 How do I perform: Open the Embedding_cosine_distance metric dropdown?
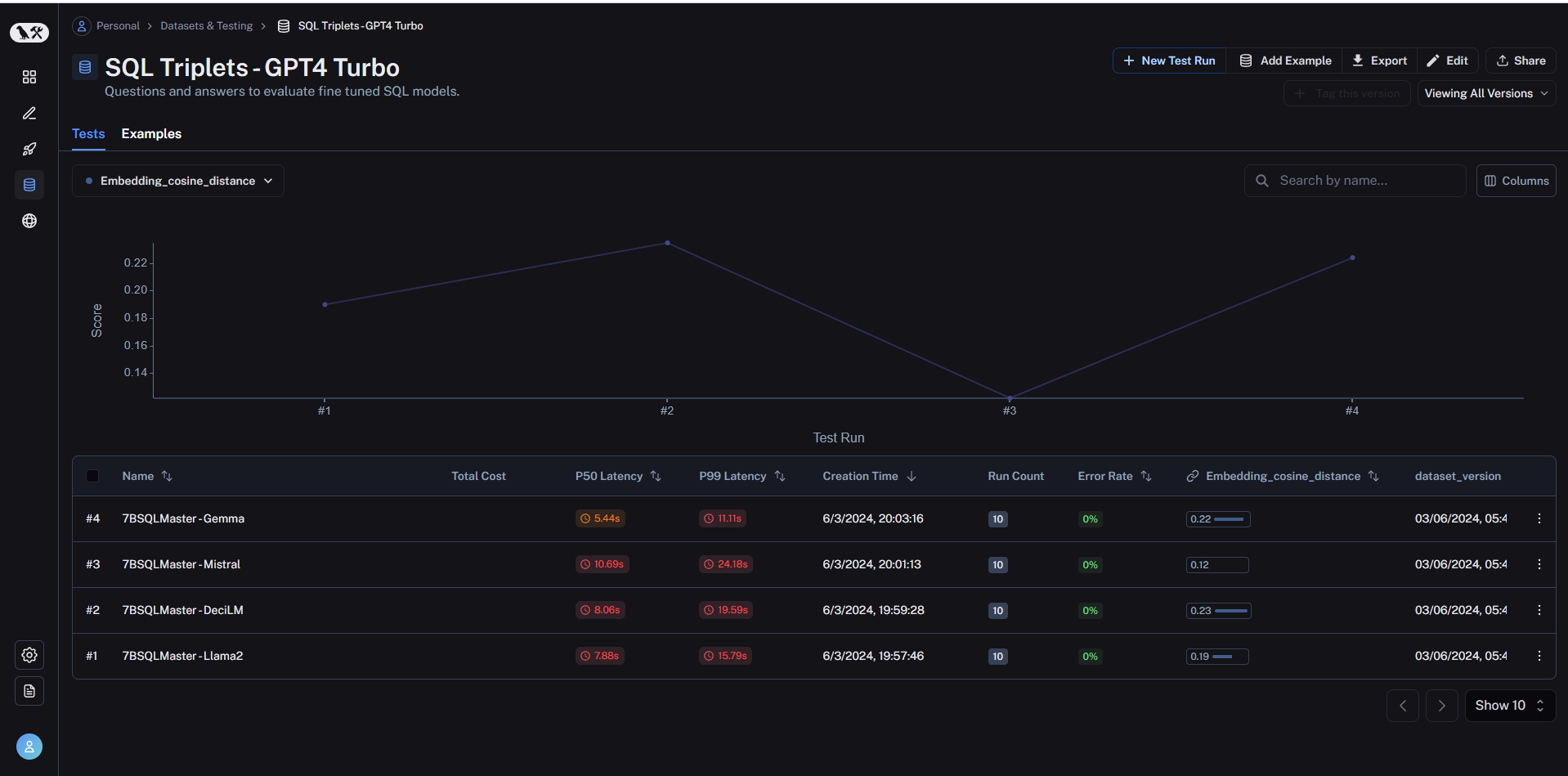[178, 181]
